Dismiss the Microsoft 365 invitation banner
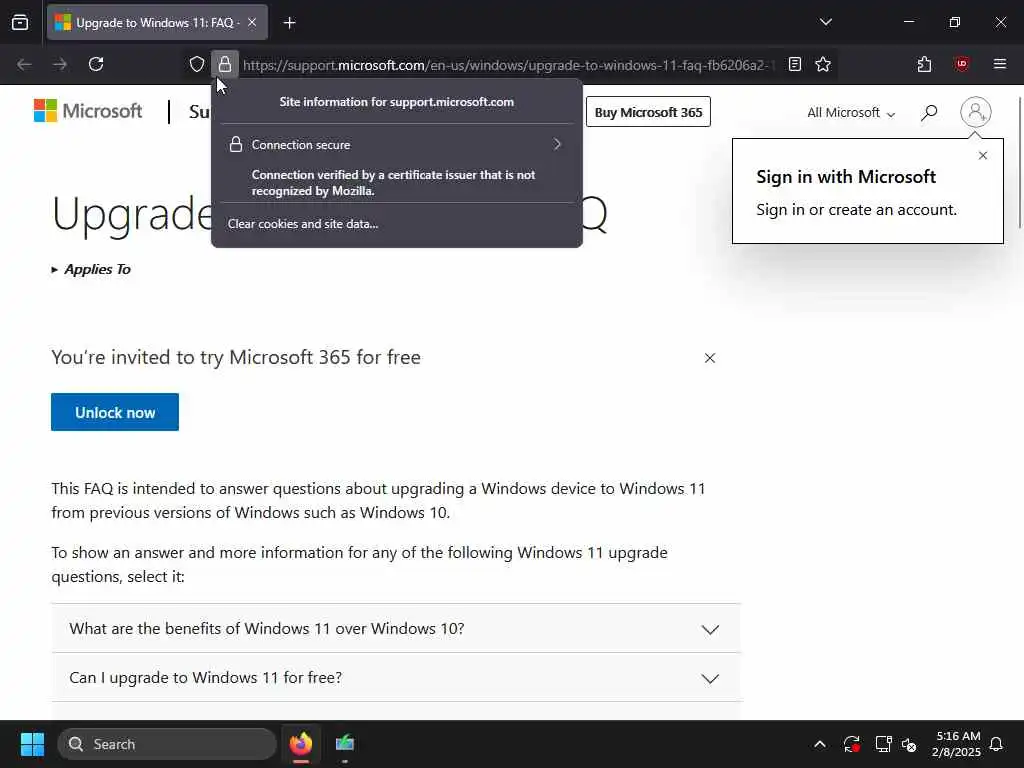The image size is (1024, 768). click(x=710, y=358)
